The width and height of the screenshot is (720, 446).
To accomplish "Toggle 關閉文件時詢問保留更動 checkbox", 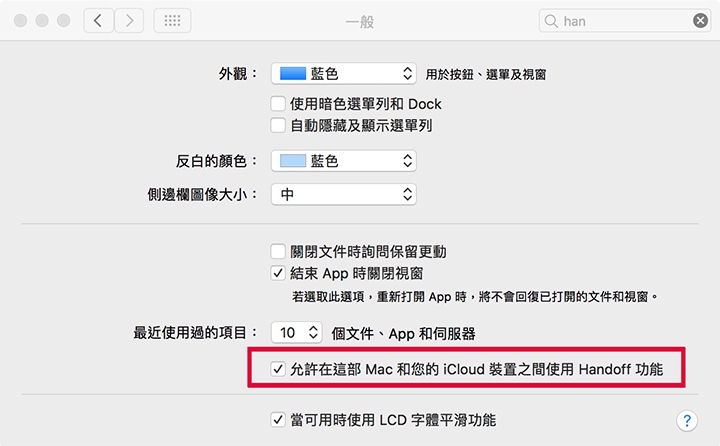I will [278, 251].
